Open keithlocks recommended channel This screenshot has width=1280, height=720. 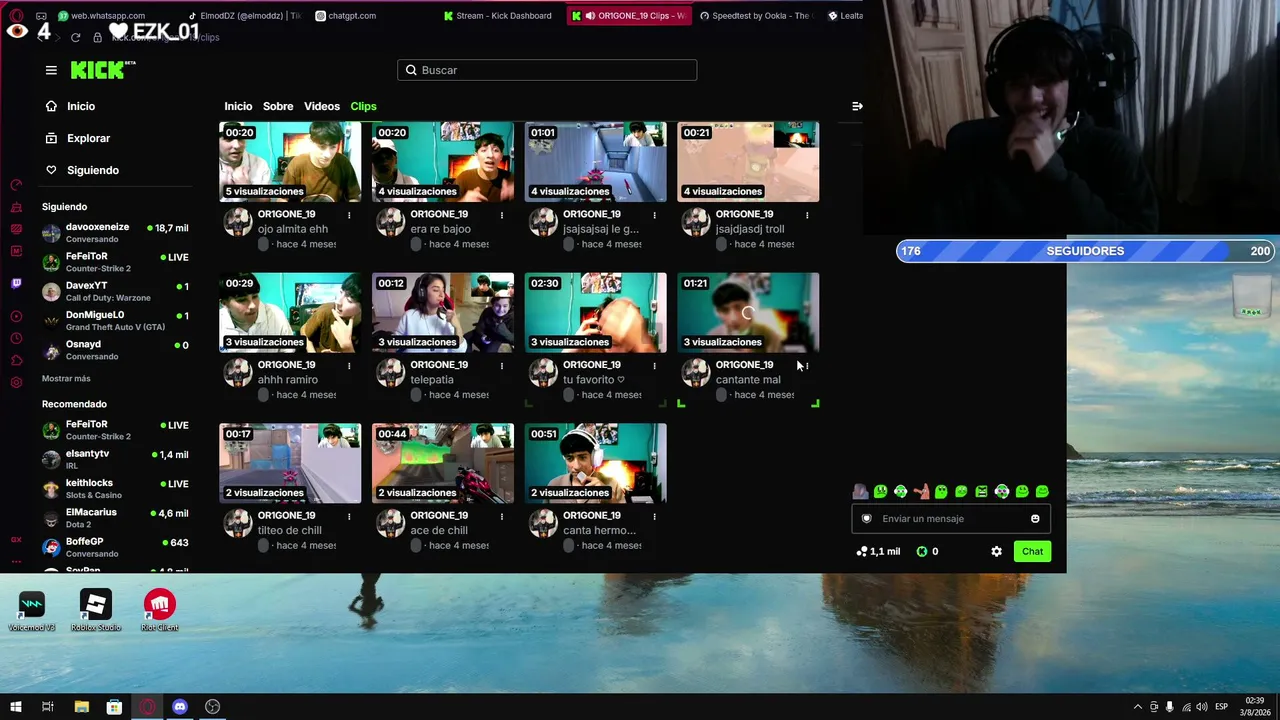(x=115, y=488)
